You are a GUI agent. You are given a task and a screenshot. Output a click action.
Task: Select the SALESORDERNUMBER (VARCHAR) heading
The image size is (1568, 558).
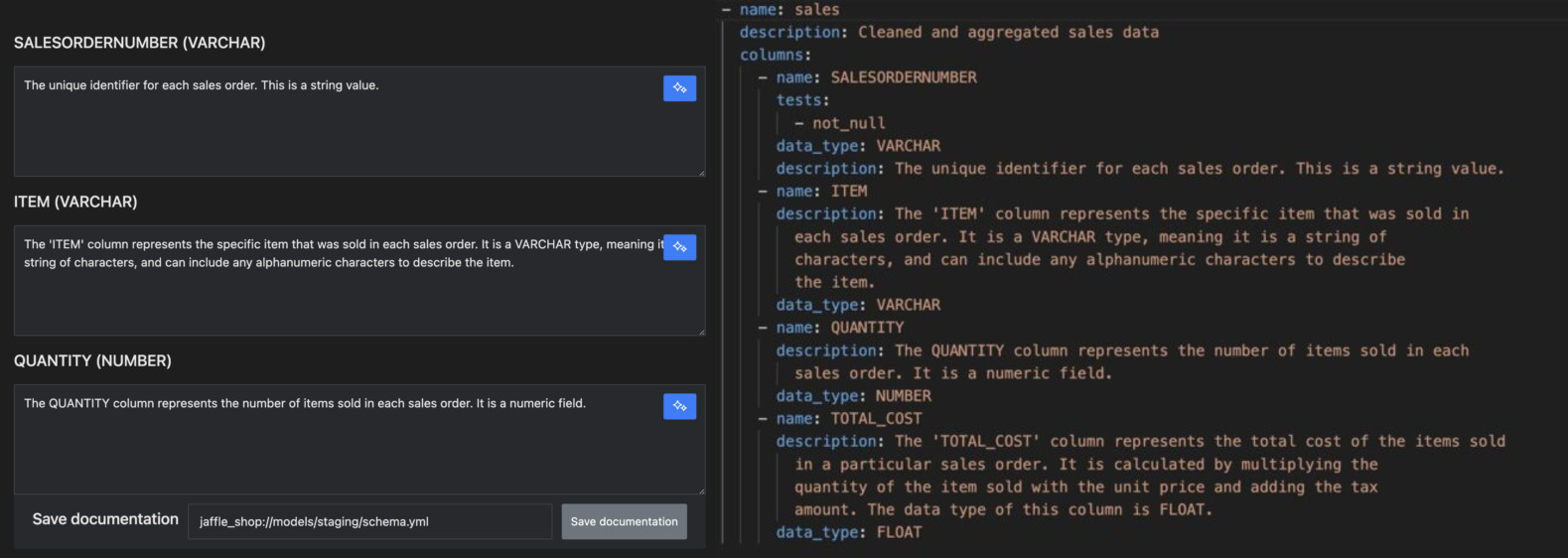139,43
